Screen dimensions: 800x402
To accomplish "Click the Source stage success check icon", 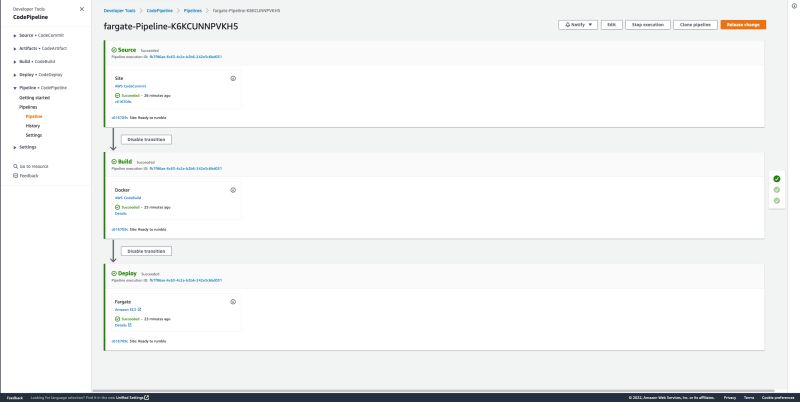I will pyautogui.click(x=114, y=50).
